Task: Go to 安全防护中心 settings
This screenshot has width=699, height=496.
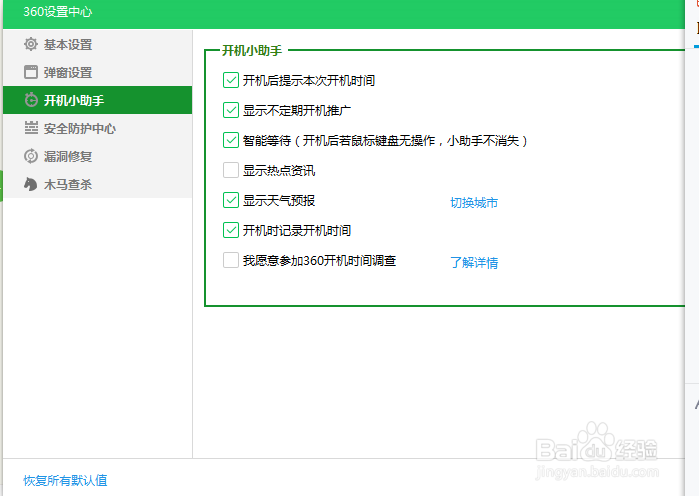Action: pos(98,128)
